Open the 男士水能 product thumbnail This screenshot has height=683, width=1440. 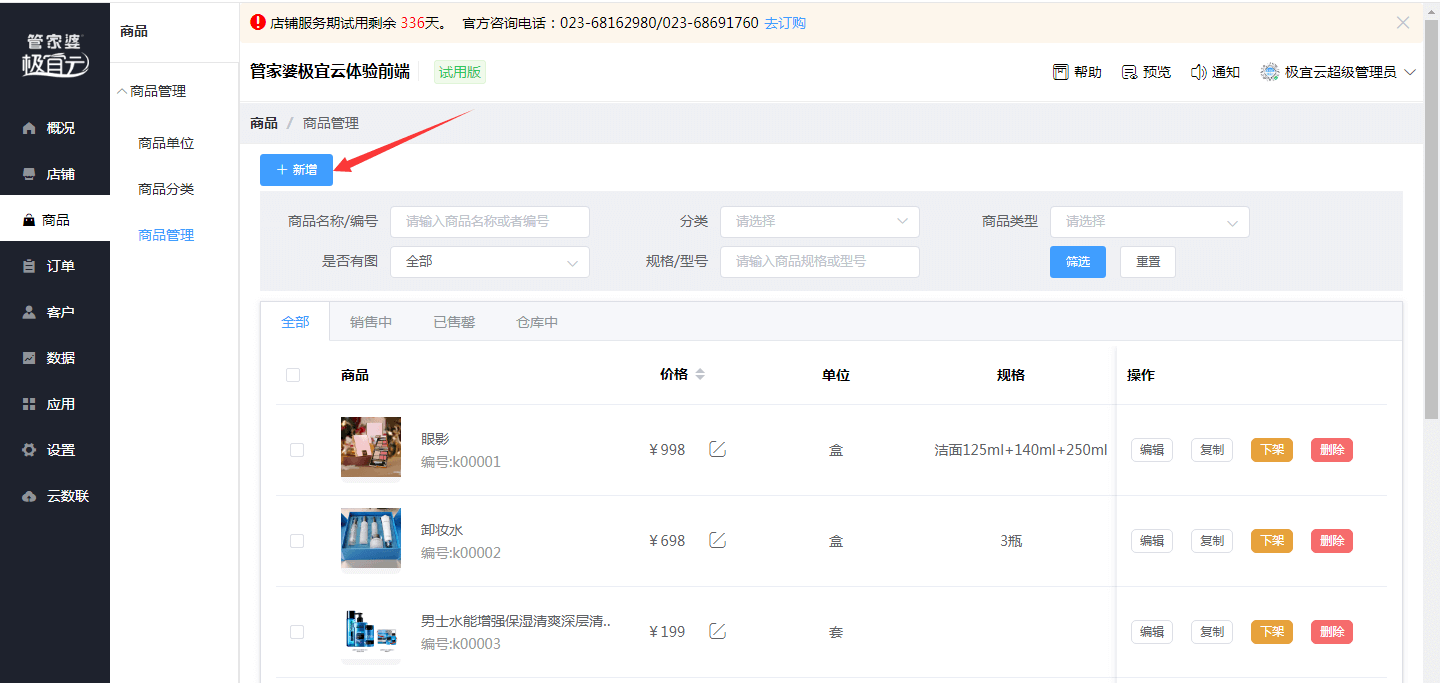371,631
